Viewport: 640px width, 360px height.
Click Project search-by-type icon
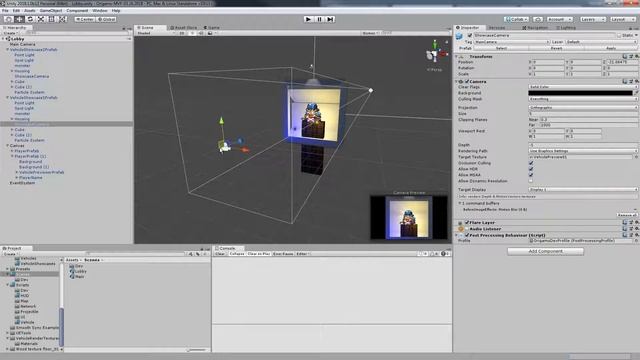(x=191, y=254)
